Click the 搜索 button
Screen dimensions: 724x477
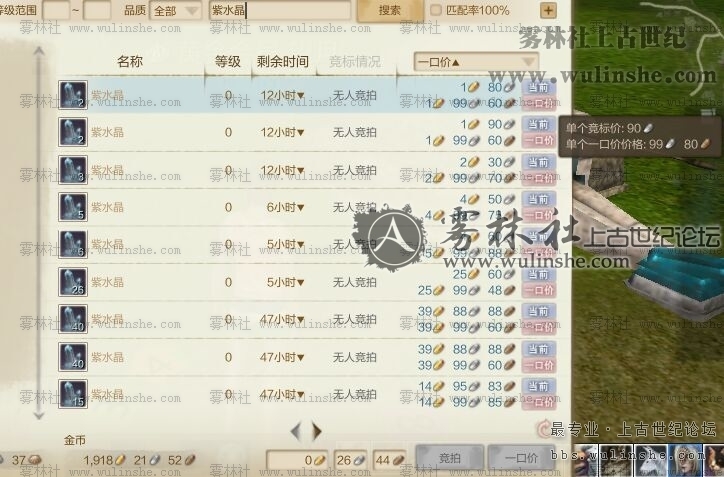pyautogui.click(x=390, y=10)
